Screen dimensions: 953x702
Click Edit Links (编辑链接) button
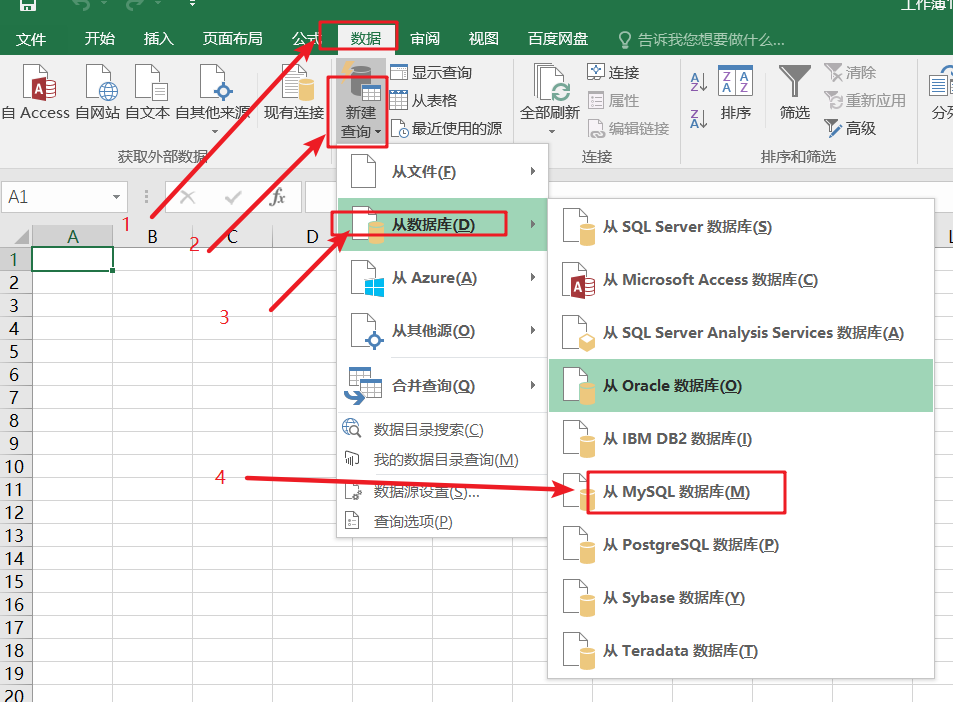[x=628, y=128]
